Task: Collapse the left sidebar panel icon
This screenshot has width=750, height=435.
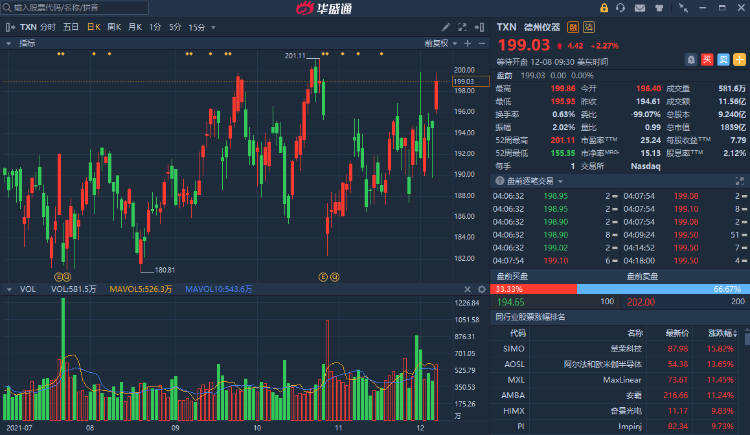Action: (x=10, y=27)
